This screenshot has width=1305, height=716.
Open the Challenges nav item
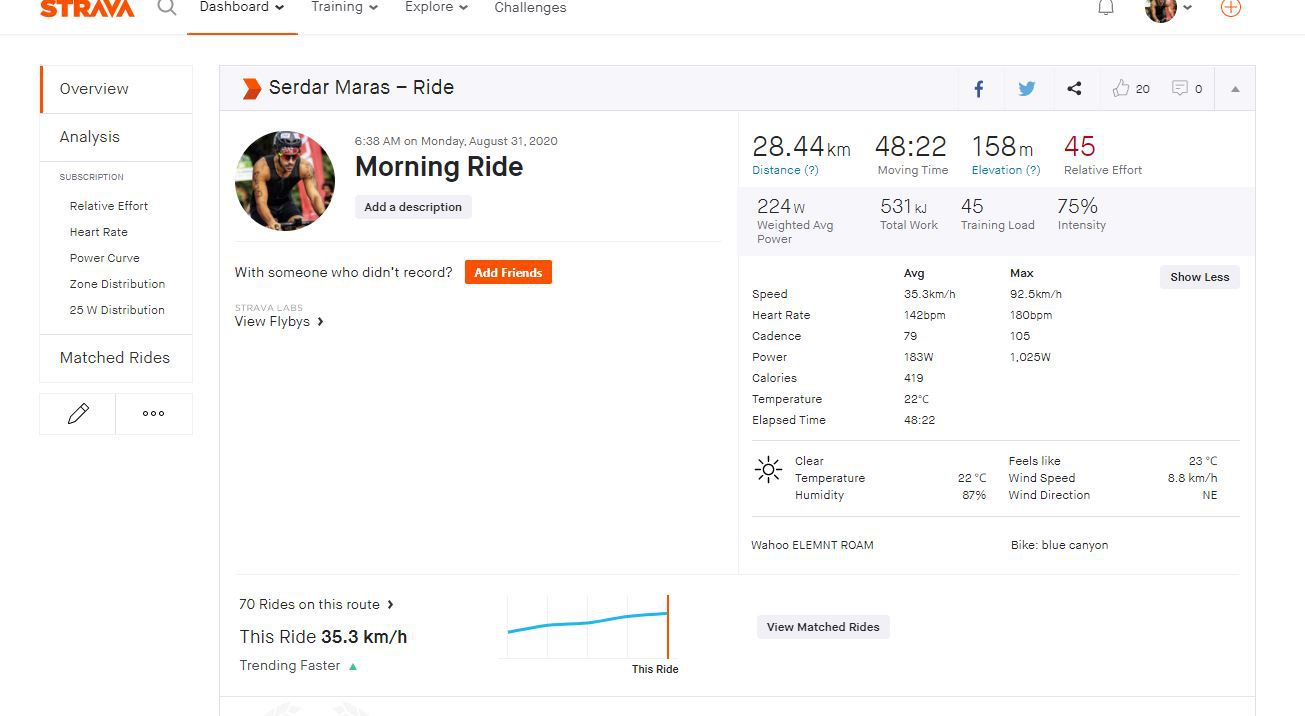coord(530,8)
